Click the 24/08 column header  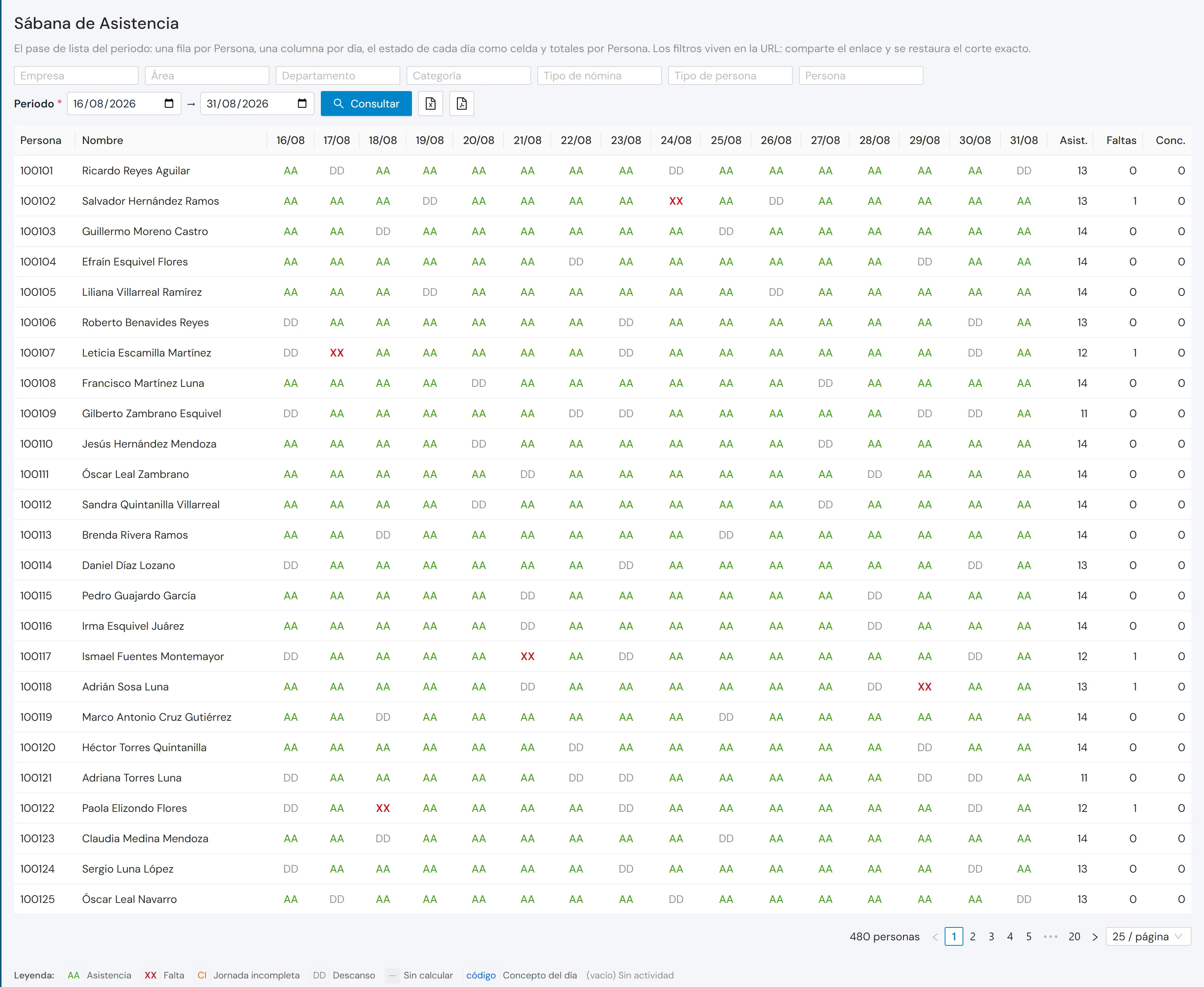click(x=676, y=140)
